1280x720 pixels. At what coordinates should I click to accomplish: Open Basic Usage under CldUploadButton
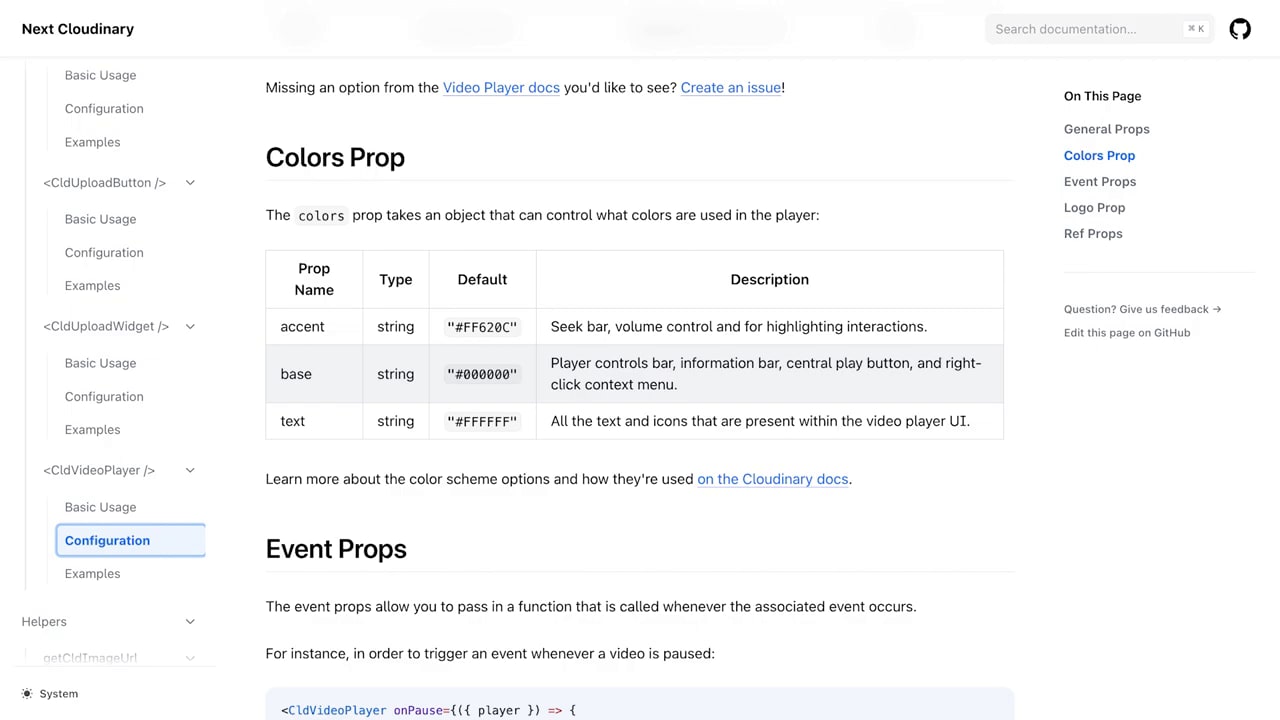[100, 219]
